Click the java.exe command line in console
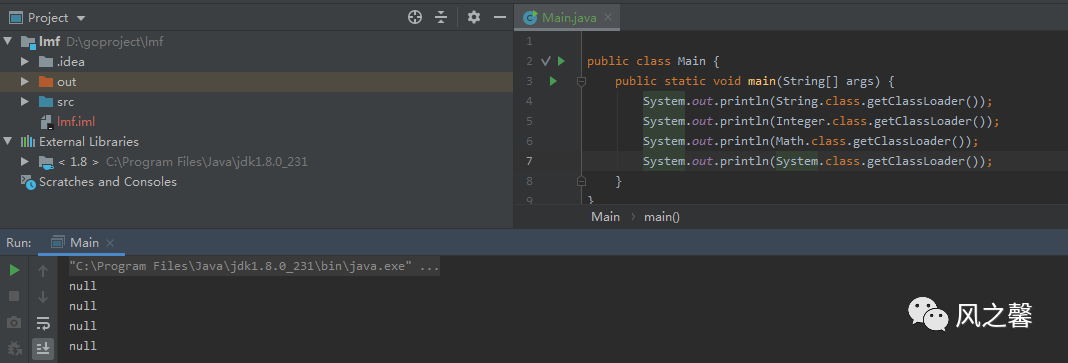1068x363 pixels. pos(254,266)
